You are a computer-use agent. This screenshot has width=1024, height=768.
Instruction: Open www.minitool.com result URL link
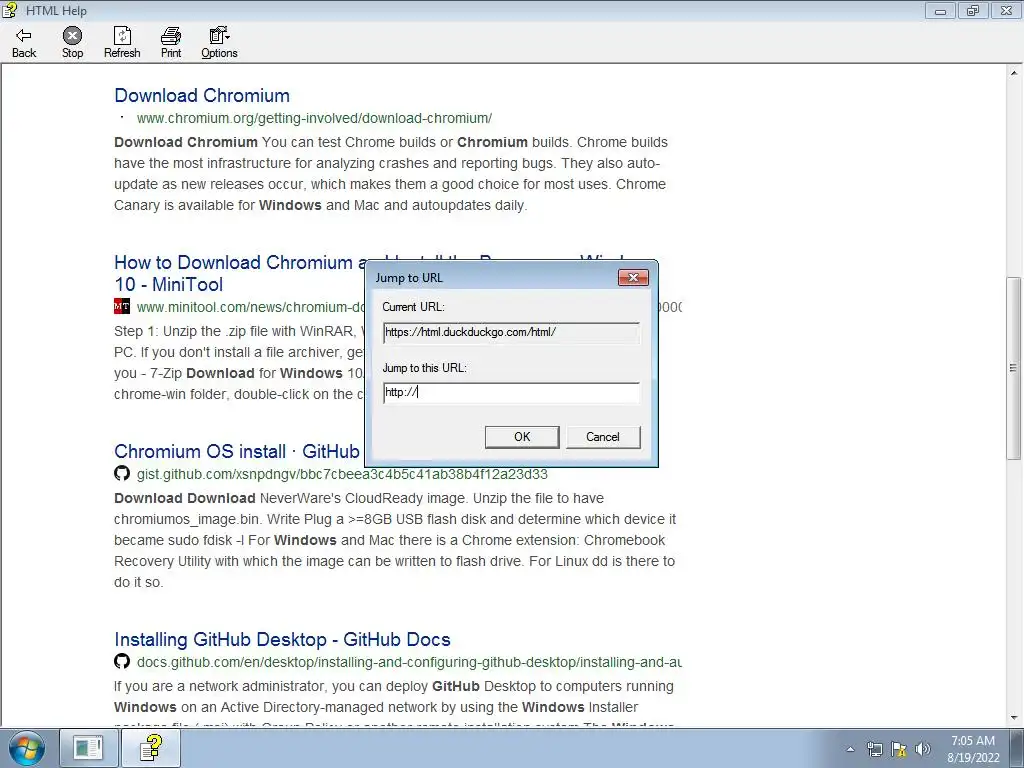(x=251, y=307)
